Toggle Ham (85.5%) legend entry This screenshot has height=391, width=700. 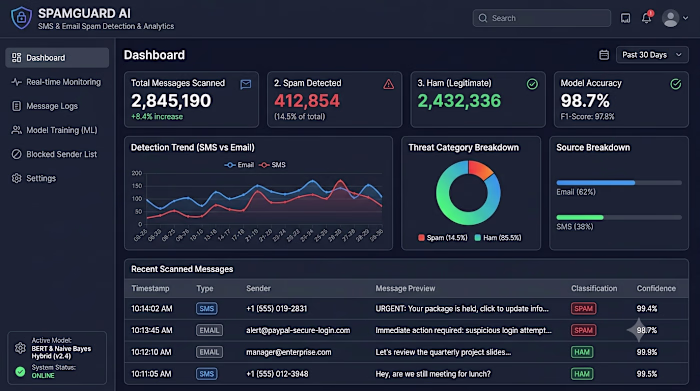498,237
